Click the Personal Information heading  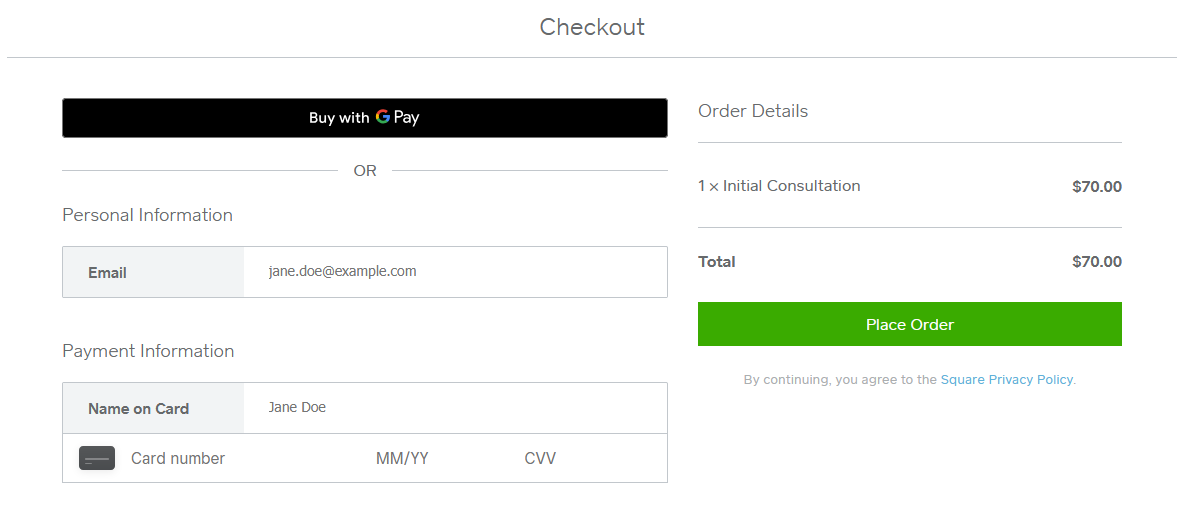(147, 215)
